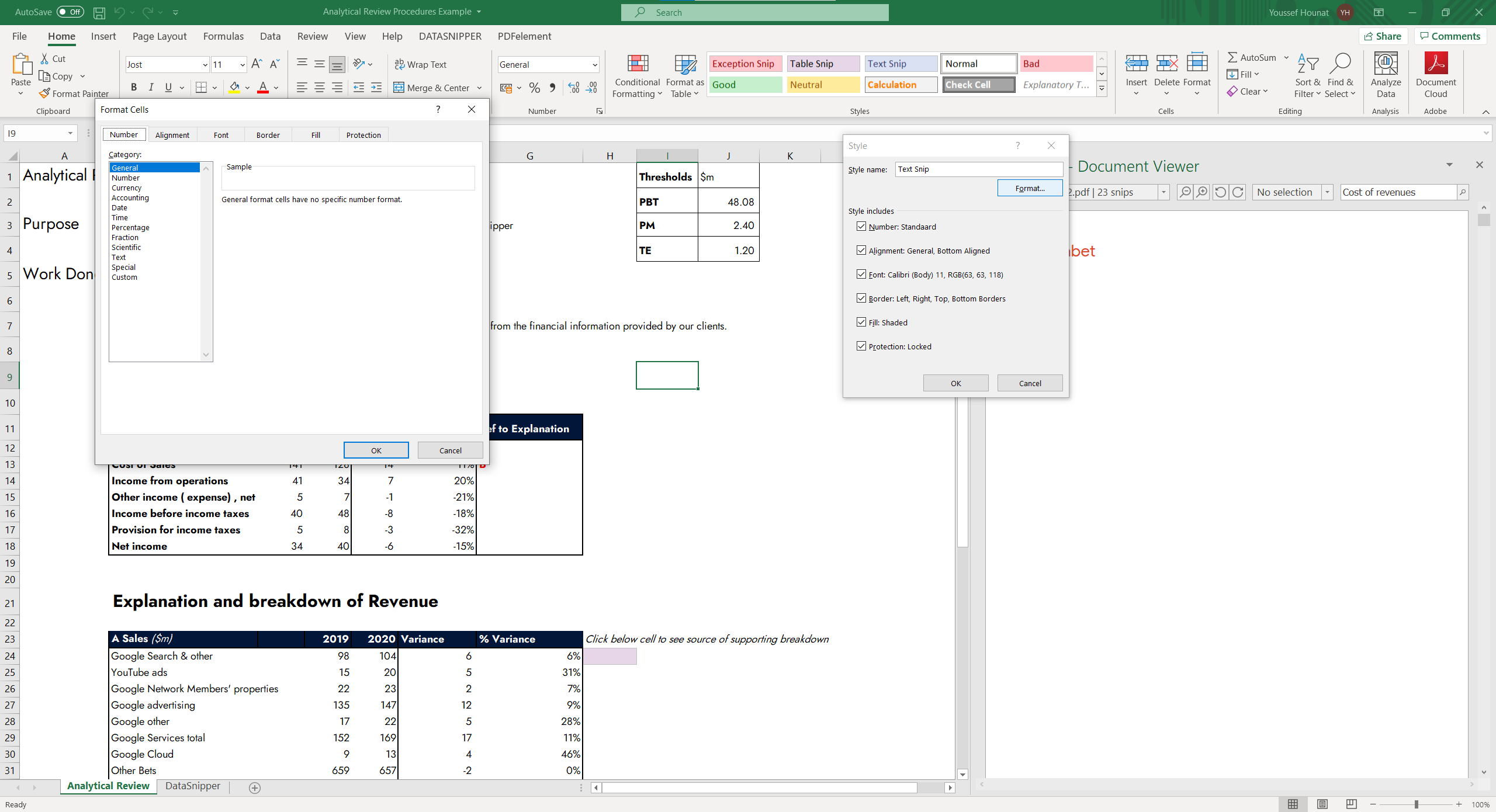Image resolution: width=1496 pixels, height=812 pixels.
Task: Uncheck Font: Calibri (Body) checkbox
Action: click(861, 275)
